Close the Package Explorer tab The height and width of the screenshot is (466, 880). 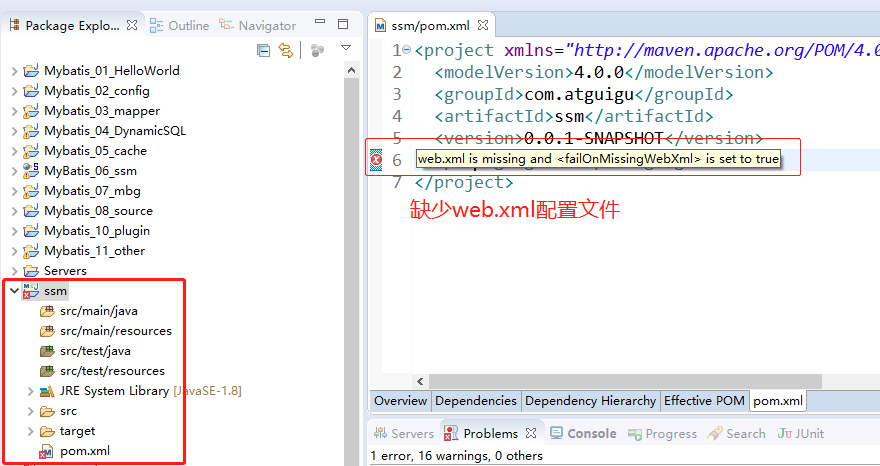132,25
